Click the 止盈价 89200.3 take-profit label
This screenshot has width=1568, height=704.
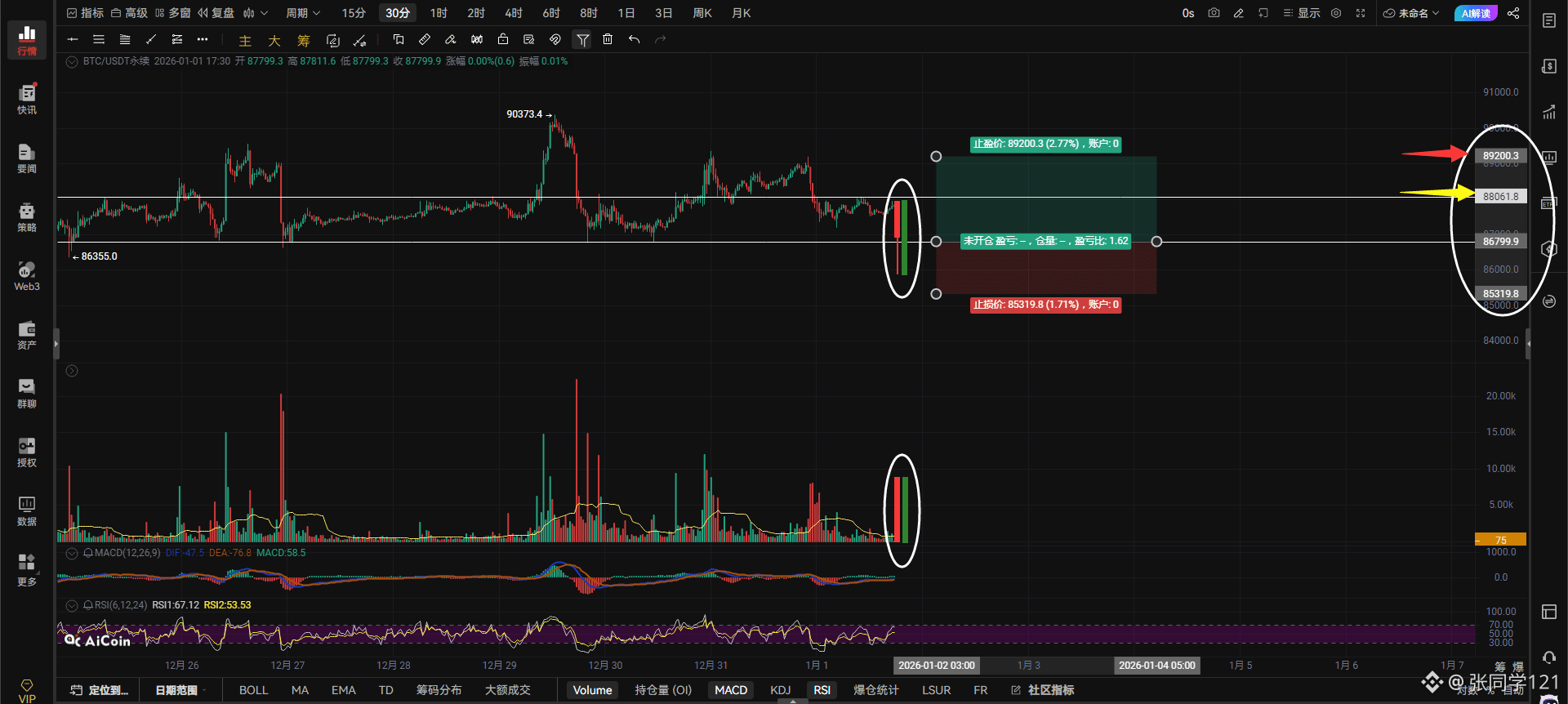click(1045, 144)
